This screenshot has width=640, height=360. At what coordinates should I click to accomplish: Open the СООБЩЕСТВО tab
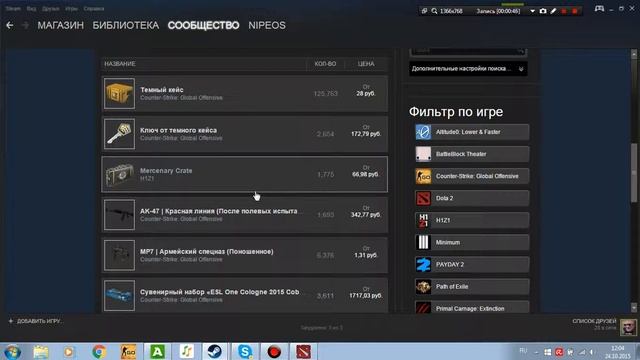203,25
